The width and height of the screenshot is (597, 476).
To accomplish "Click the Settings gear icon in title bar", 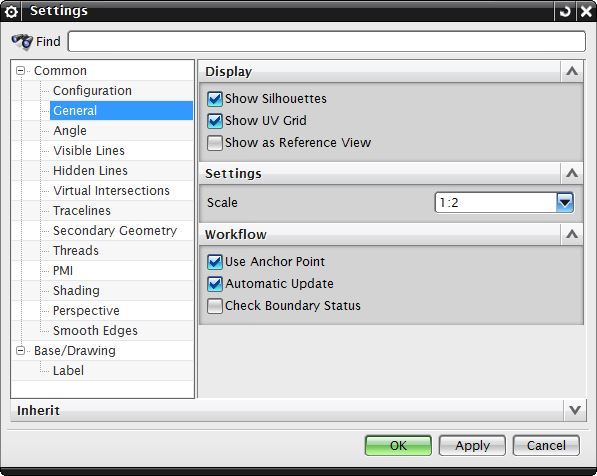I will 11,11.
